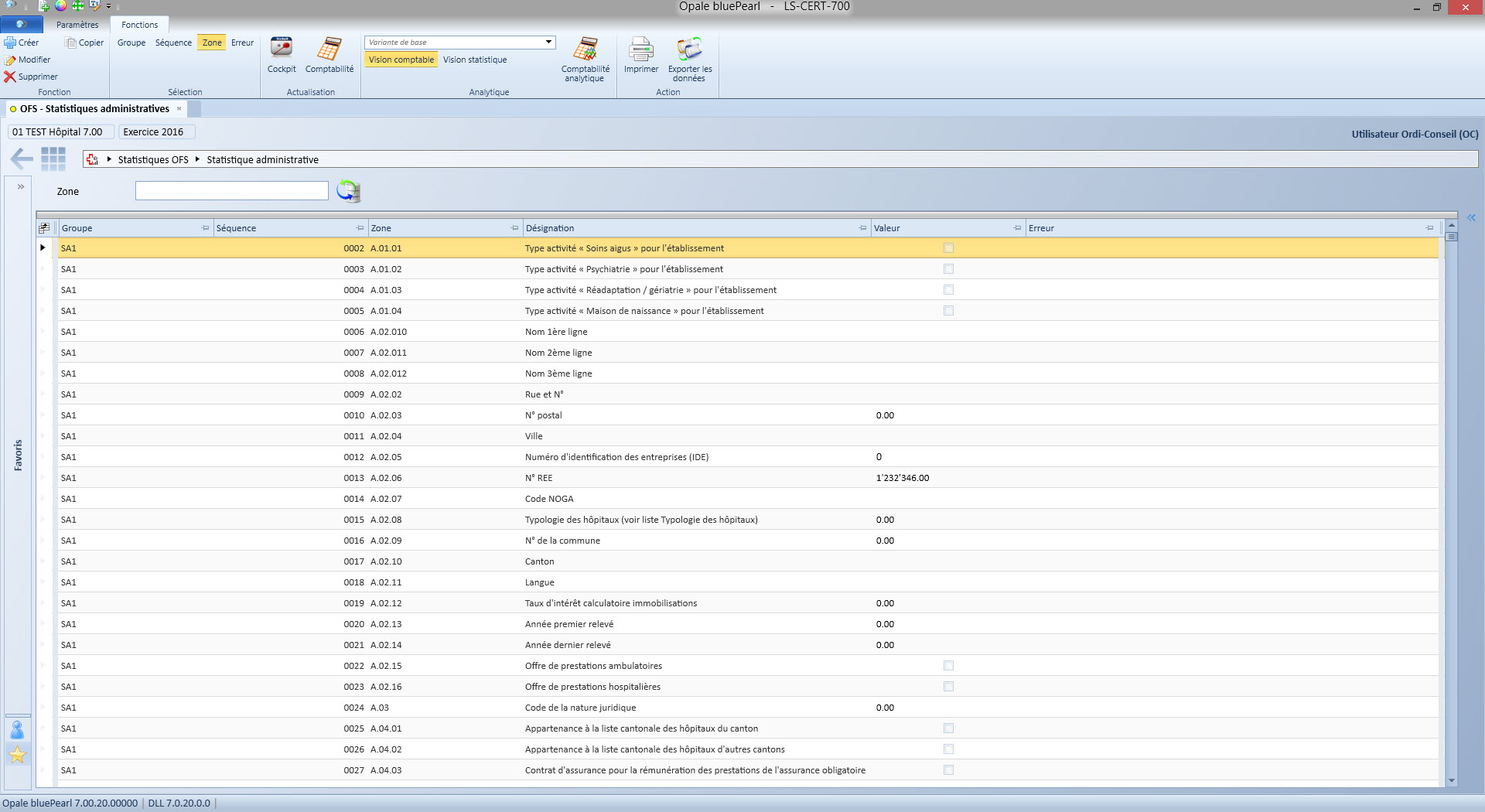Check Offre de prestations ambulatoires box

point(948,666)
